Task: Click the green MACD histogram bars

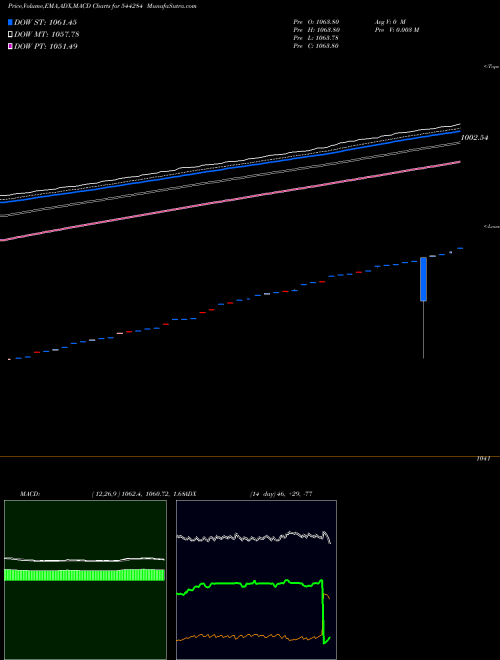Action: pos(84,575)
